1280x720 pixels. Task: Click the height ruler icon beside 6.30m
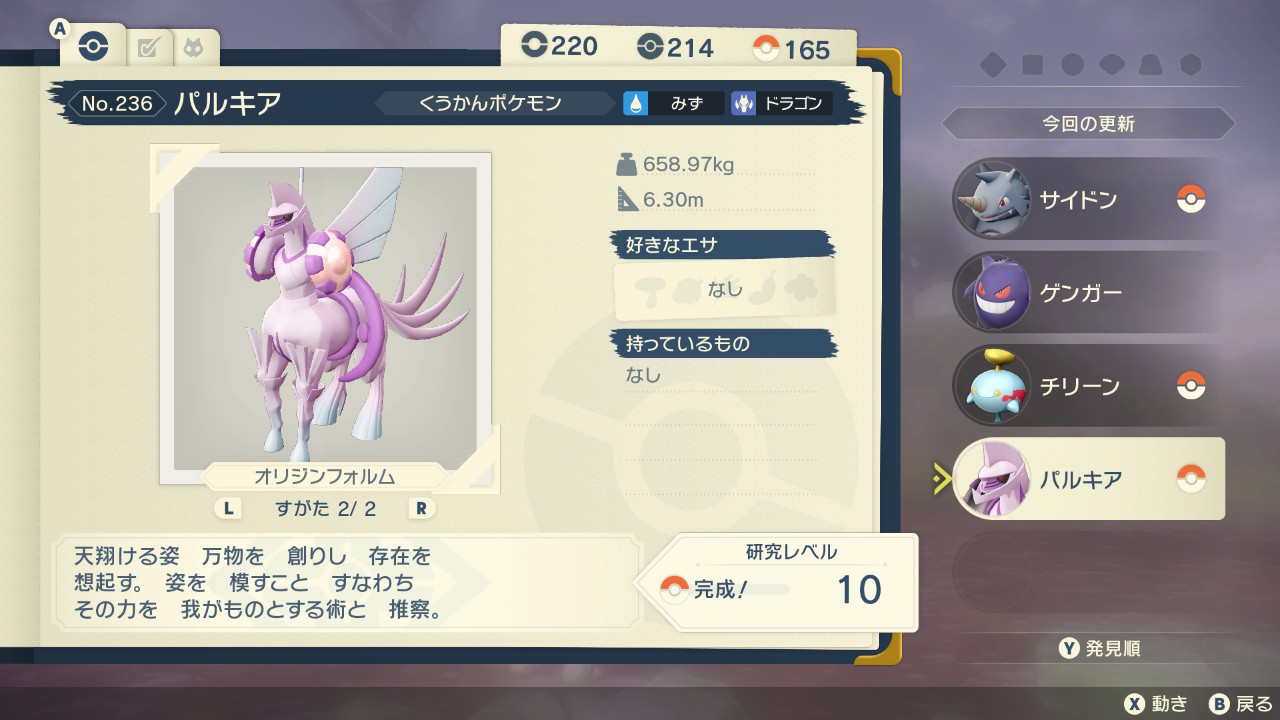(627, 199)
